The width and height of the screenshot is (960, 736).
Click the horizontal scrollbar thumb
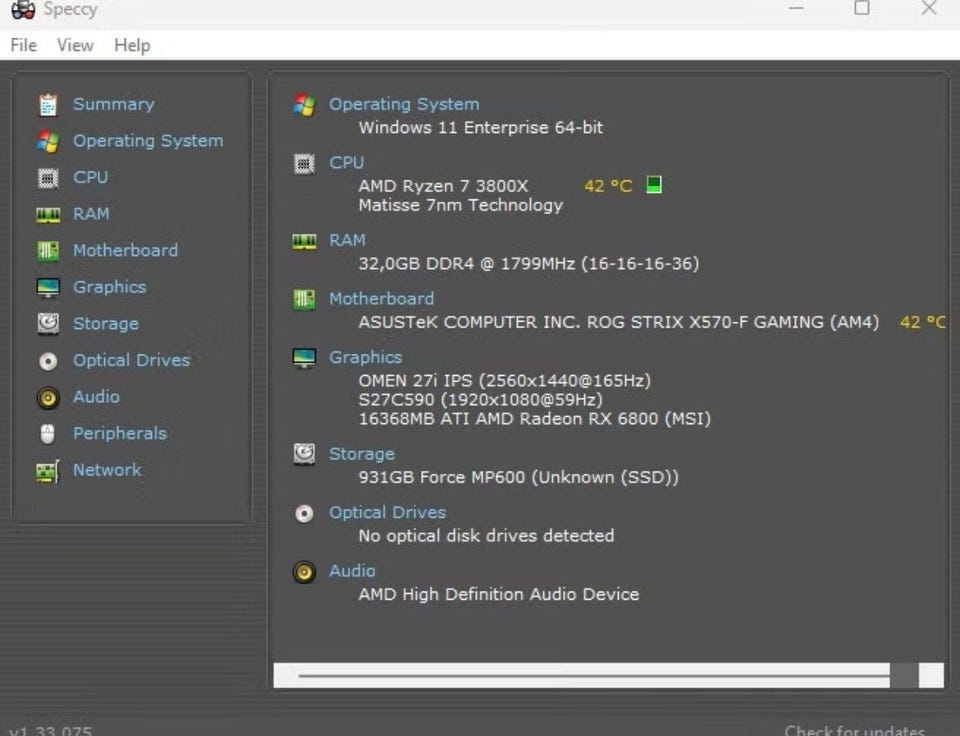904,675
